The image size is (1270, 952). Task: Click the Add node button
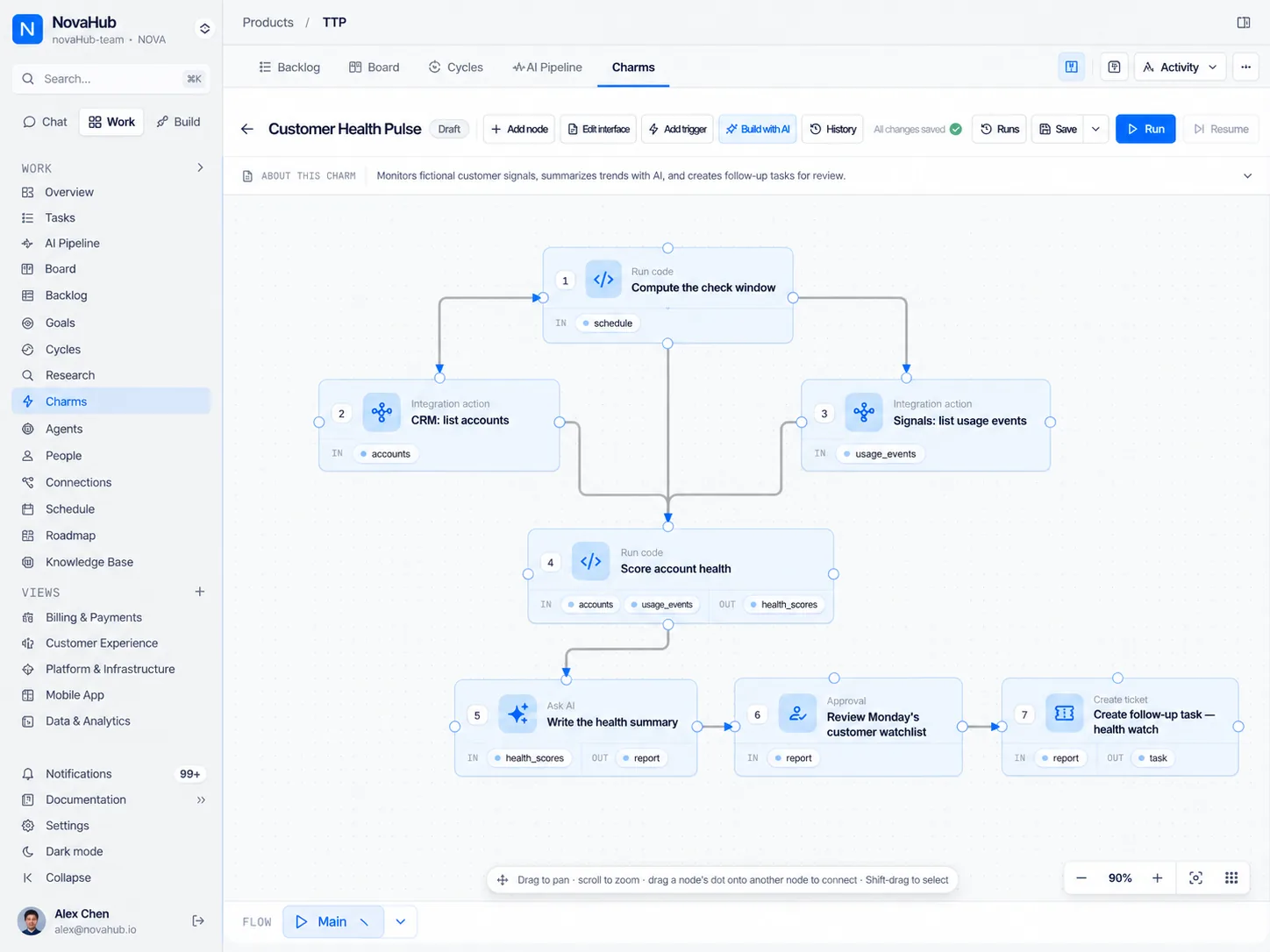pyautogui.click(x=519, y=129)
